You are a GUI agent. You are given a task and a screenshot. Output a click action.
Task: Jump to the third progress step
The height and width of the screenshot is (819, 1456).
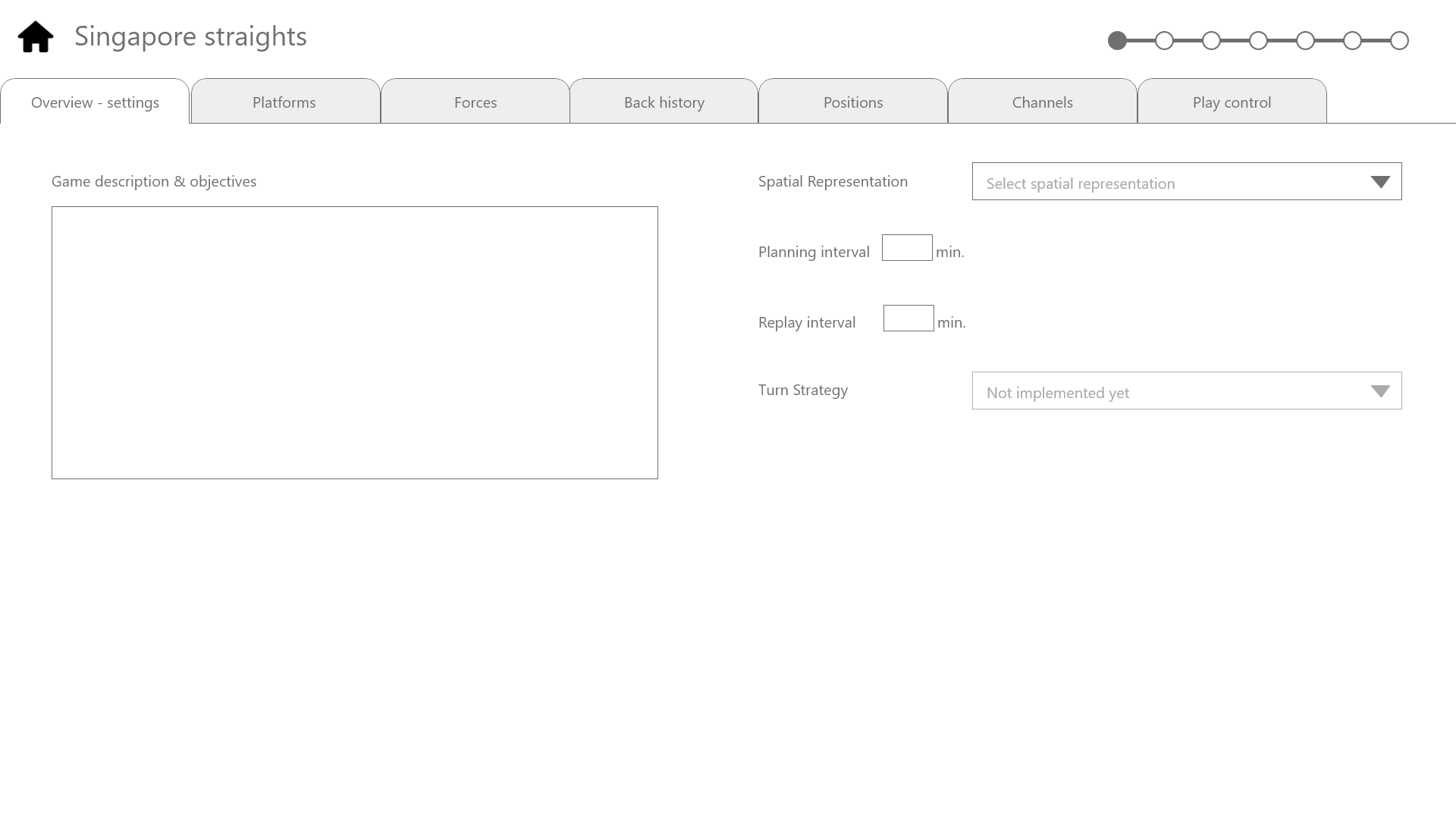click(x=1211, y=40)
